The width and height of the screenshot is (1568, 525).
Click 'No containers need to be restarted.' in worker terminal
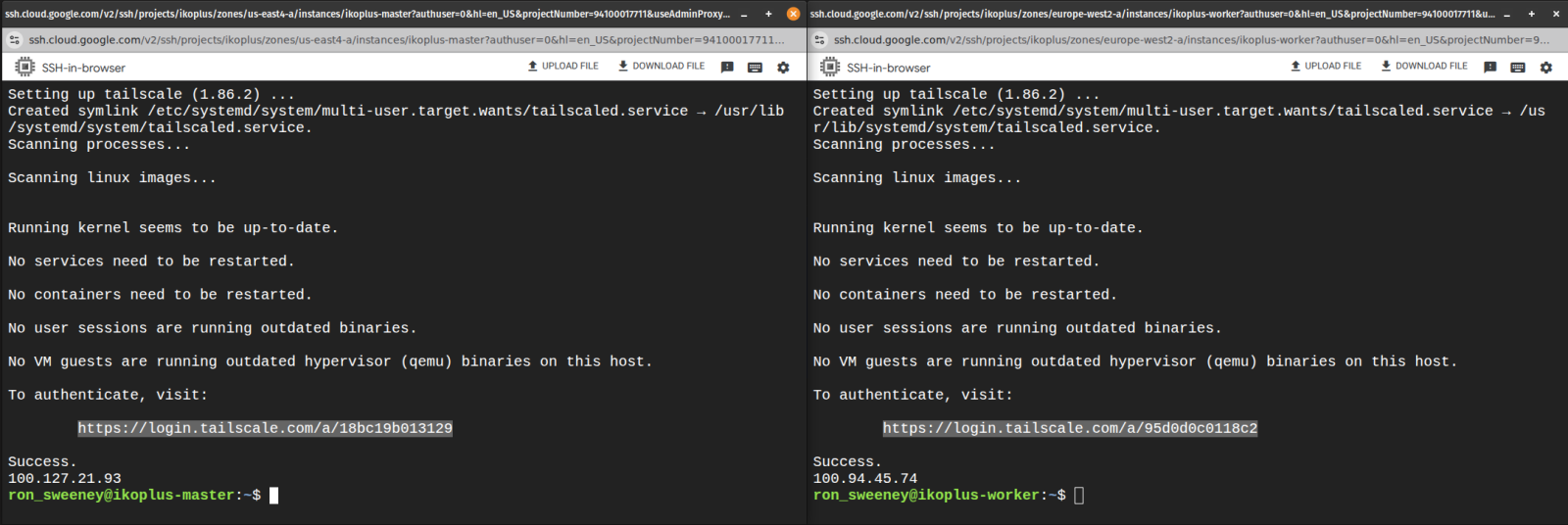pyautogui.click(x=965, y=294)
